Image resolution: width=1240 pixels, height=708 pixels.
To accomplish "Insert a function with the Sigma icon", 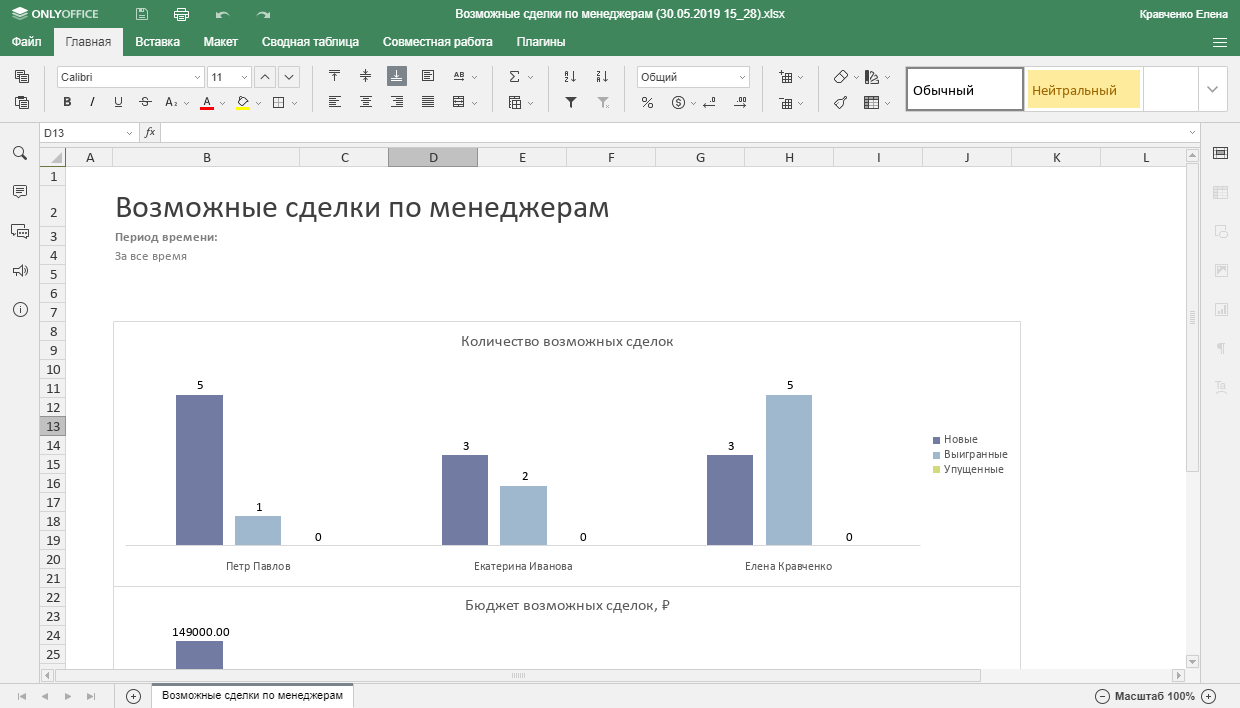I will 514,77.
